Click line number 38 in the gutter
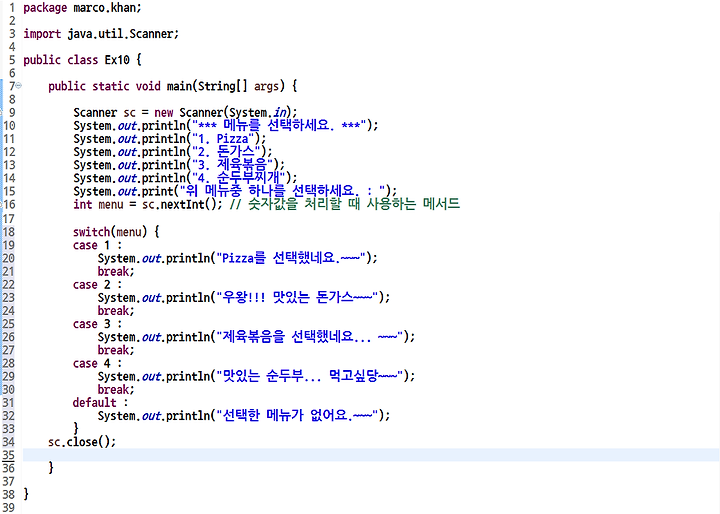 pos(9,495)
